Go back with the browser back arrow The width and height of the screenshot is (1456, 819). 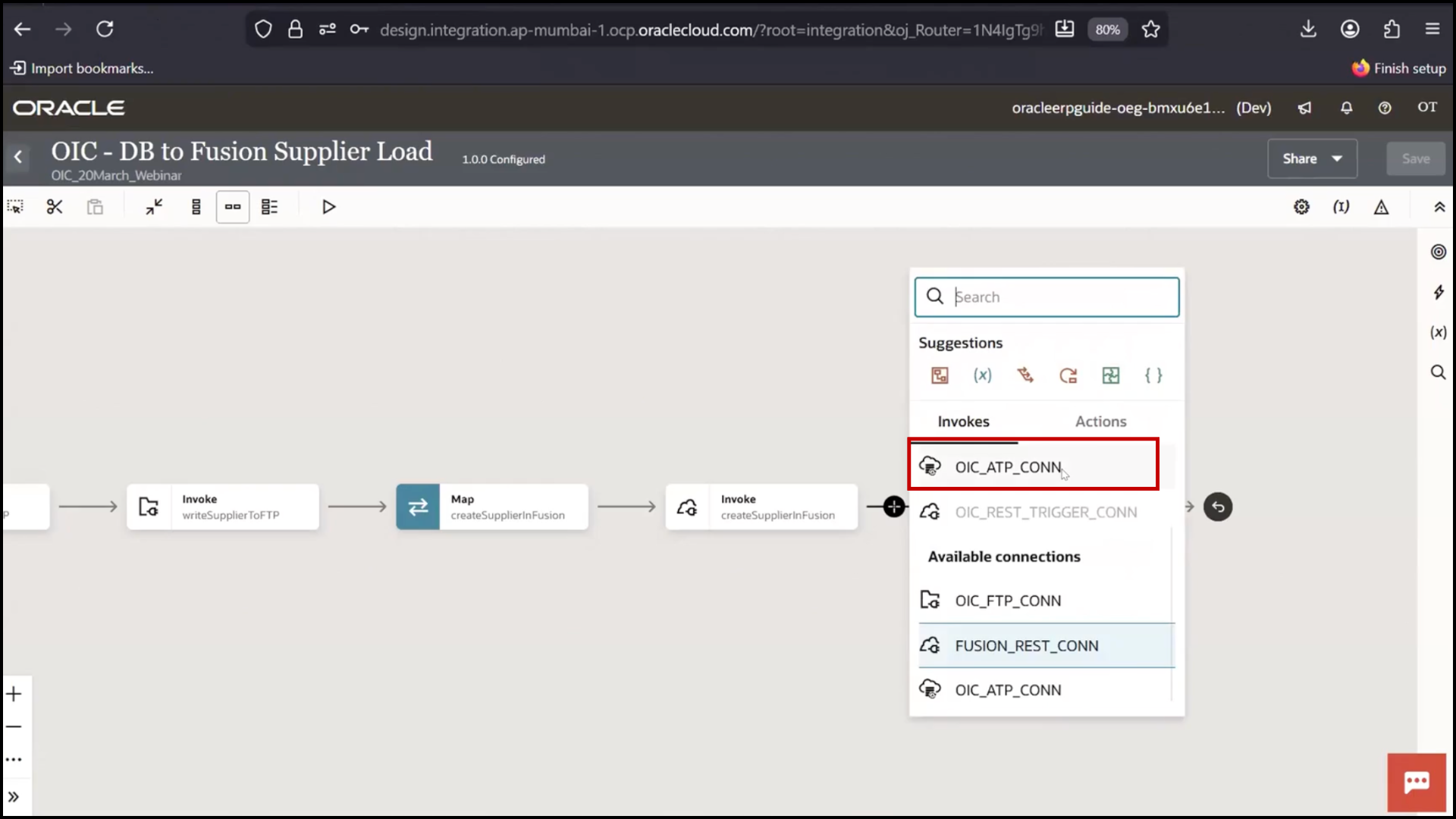tap(23, 29)
